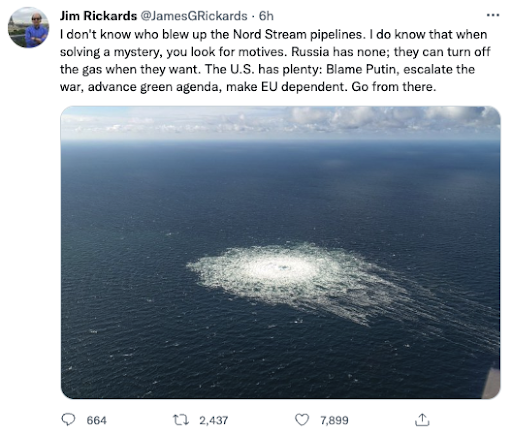Click the tweet text about Nord Stream pipelines
Screen dimensions: 512x435
pos(275,60)
